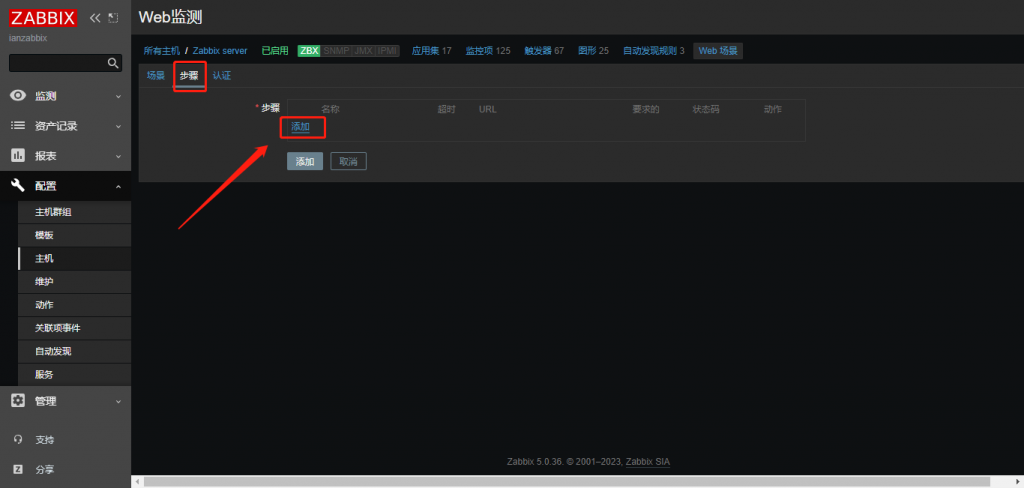Click the URL column header
This screenshot has width=1024, height=488.
point(488,109)
